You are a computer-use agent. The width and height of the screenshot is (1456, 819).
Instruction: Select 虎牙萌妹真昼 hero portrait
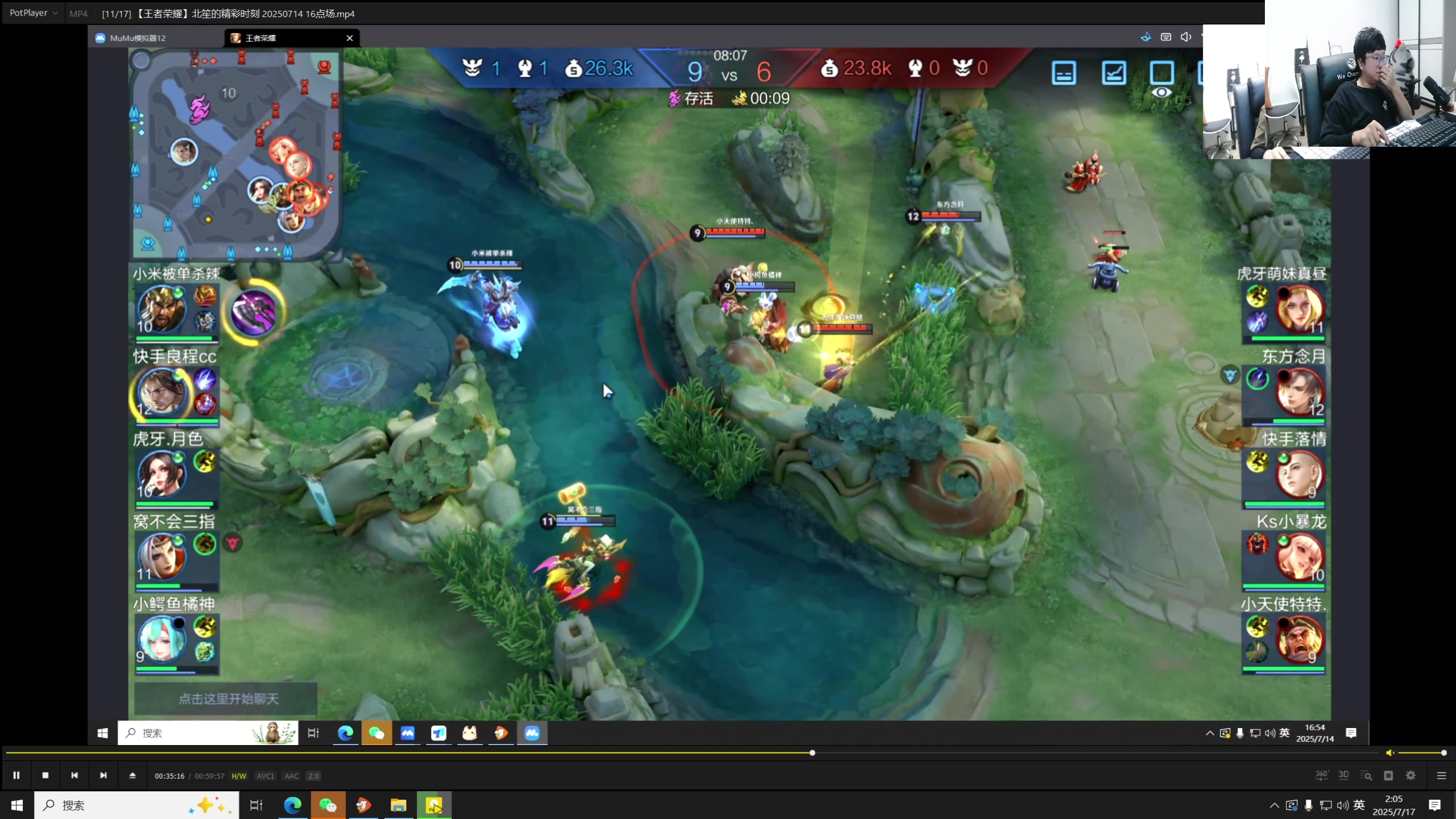(1300, 310)
